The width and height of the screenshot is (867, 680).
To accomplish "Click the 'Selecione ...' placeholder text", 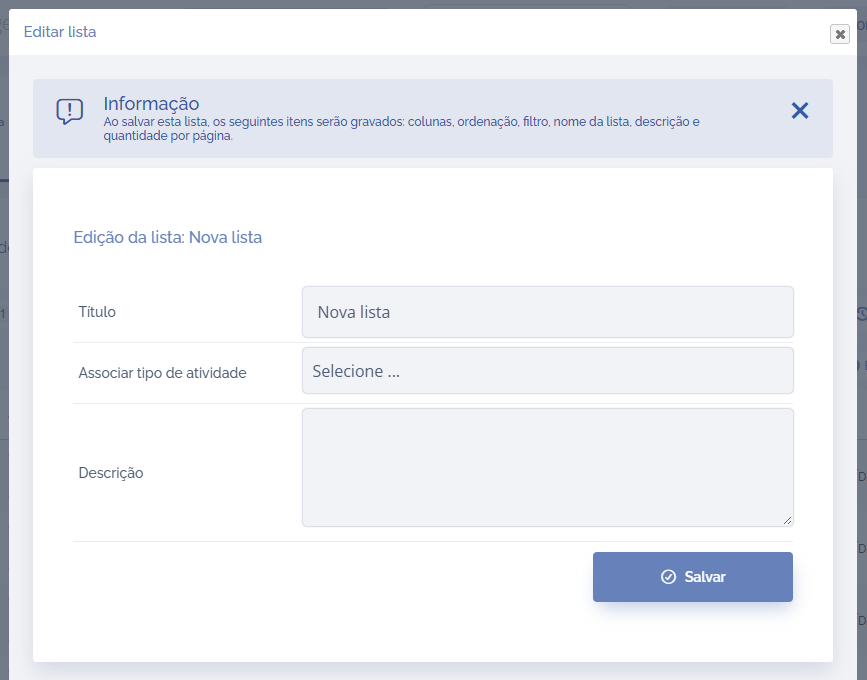I will [356, 371].
